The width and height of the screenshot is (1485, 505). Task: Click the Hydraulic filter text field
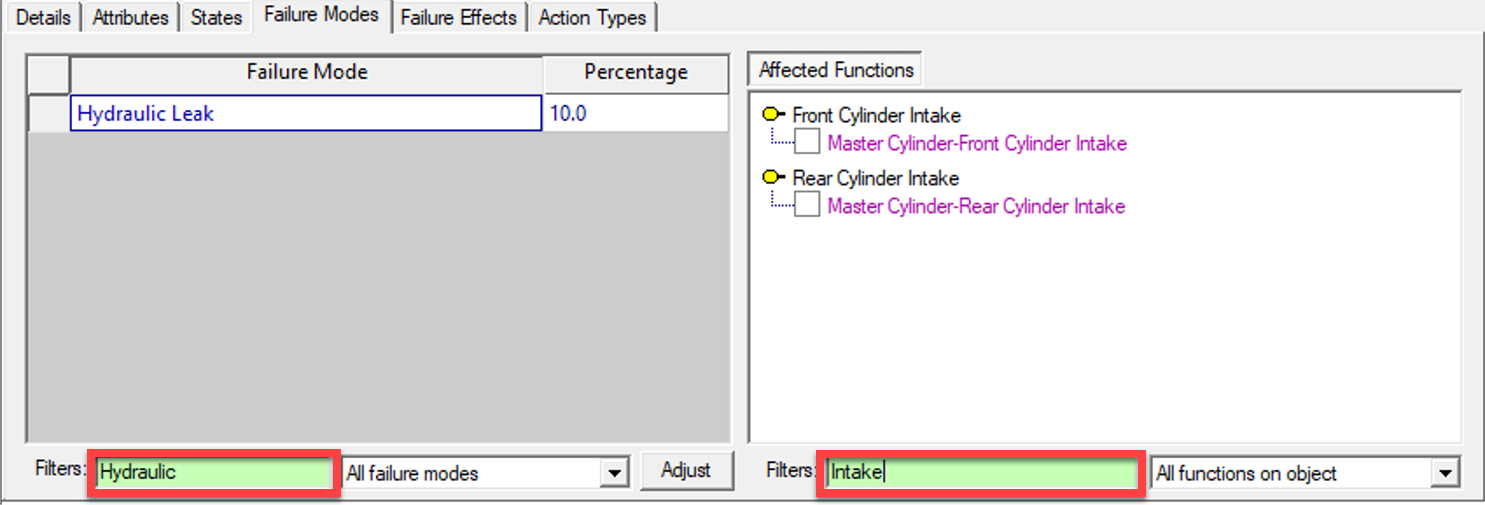[x=214, y=472]
